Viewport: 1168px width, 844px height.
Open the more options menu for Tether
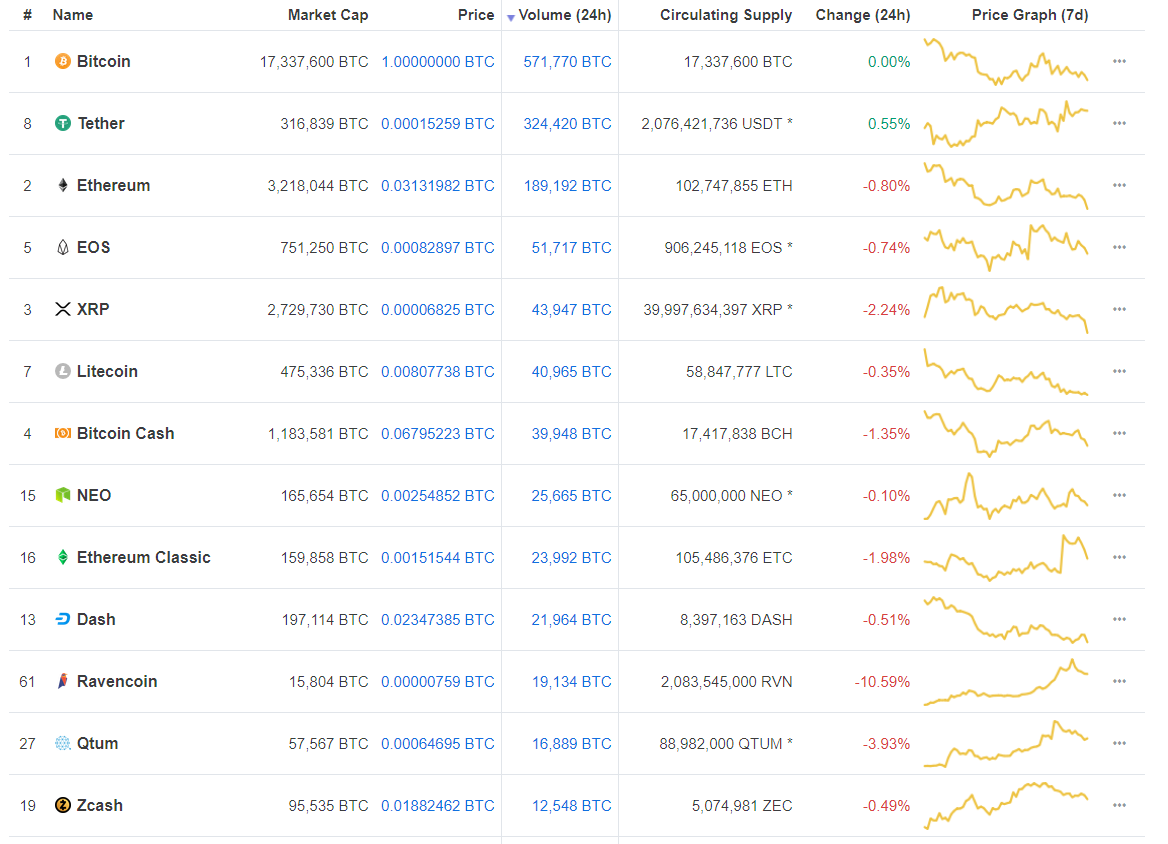(x=1119, y=123)
